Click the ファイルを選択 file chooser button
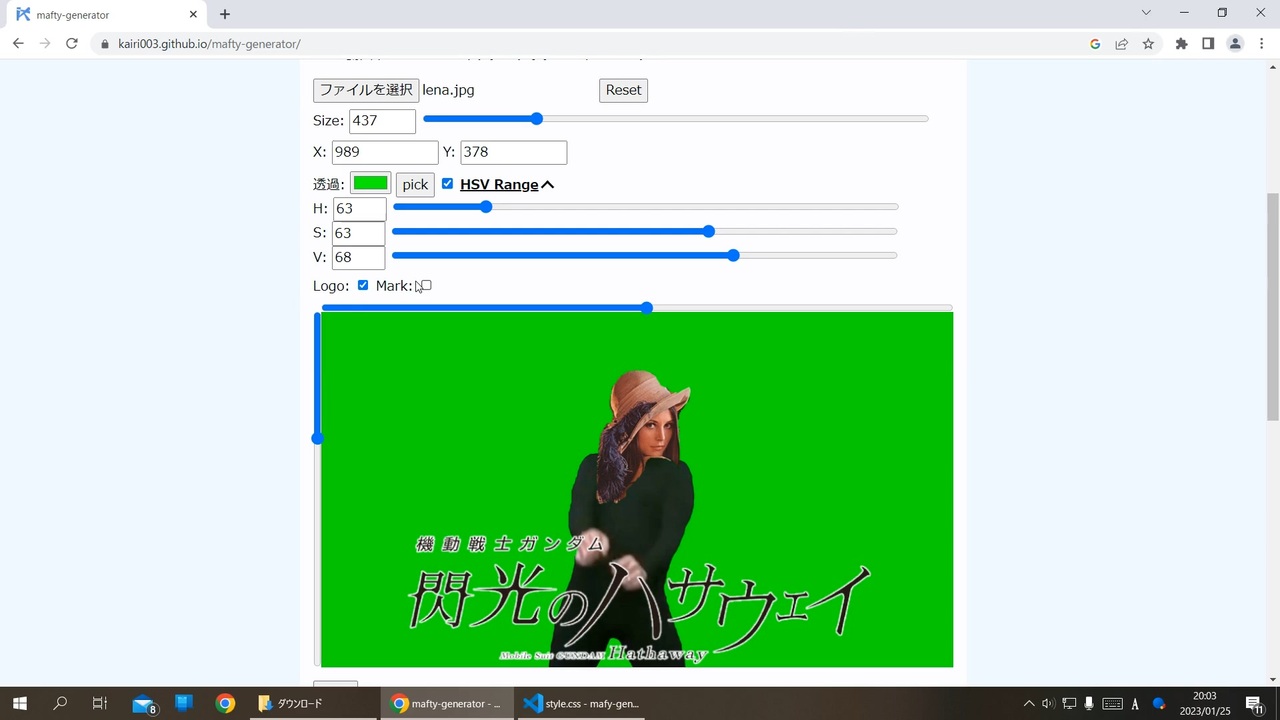This screenshot has width=1280, height=720. [366, 90]
